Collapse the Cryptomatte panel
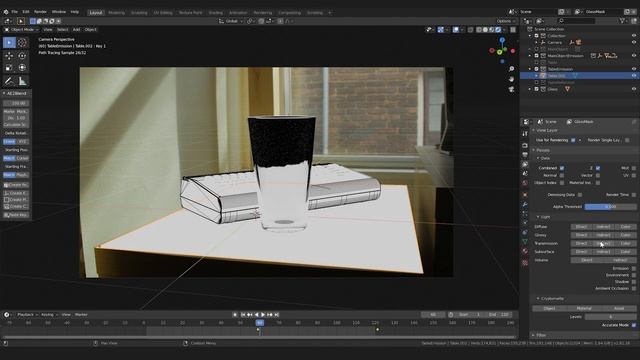This screenshot has width=640, height=360. click(538, 299)
